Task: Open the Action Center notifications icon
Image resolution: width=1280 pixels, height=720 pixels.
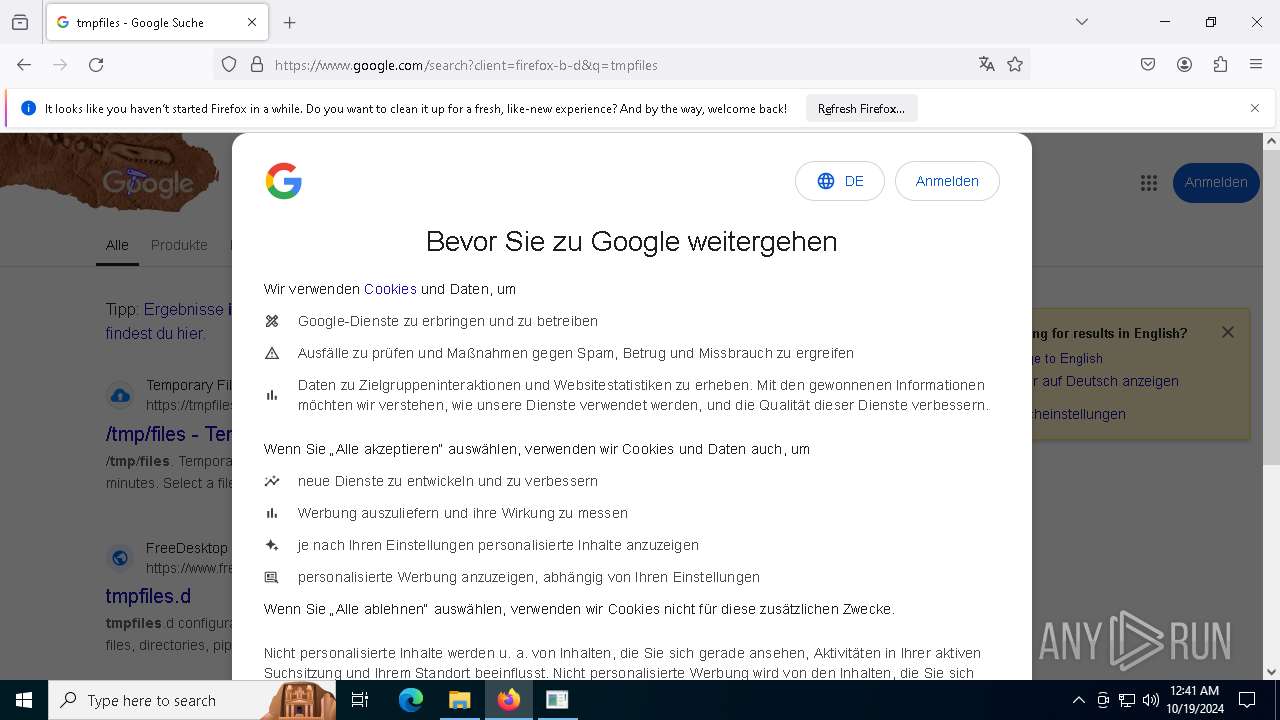Action: [x=1247, y=700]
